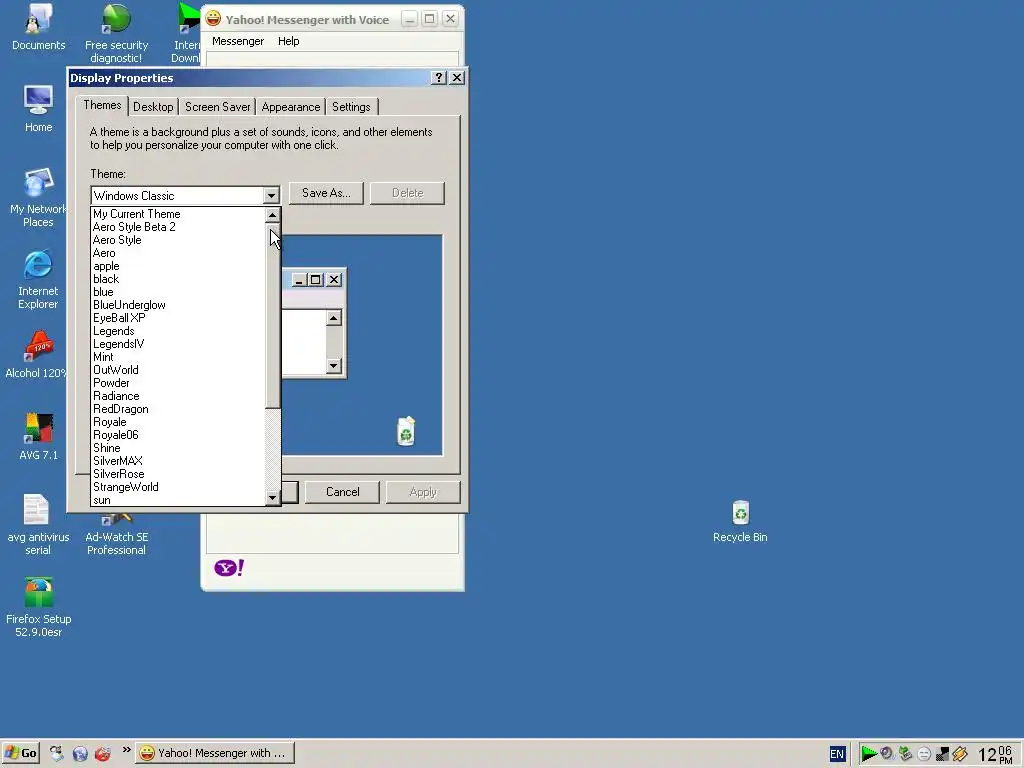Choose the Royale theme entry
The height and width of the screenshot is (768, 1024).
coord(178,423)
